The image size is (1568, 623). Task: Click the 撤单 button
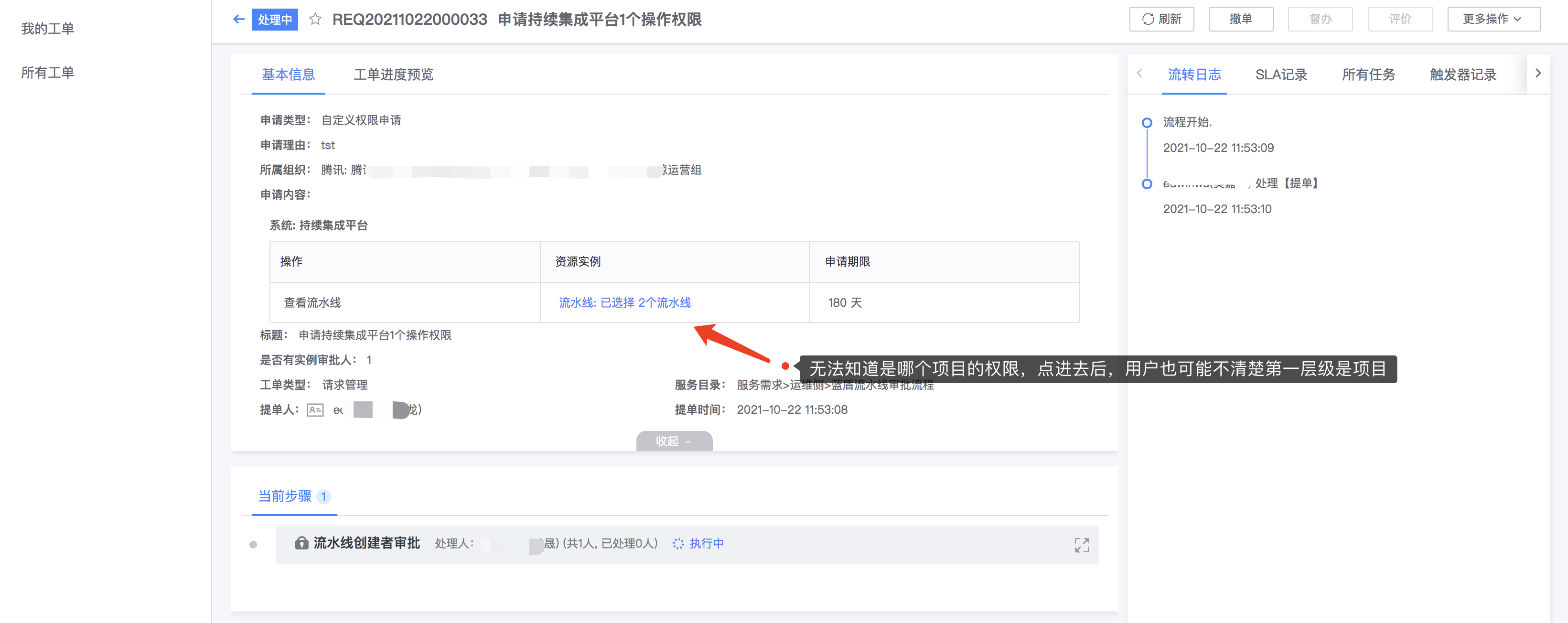pos(1241,19)
